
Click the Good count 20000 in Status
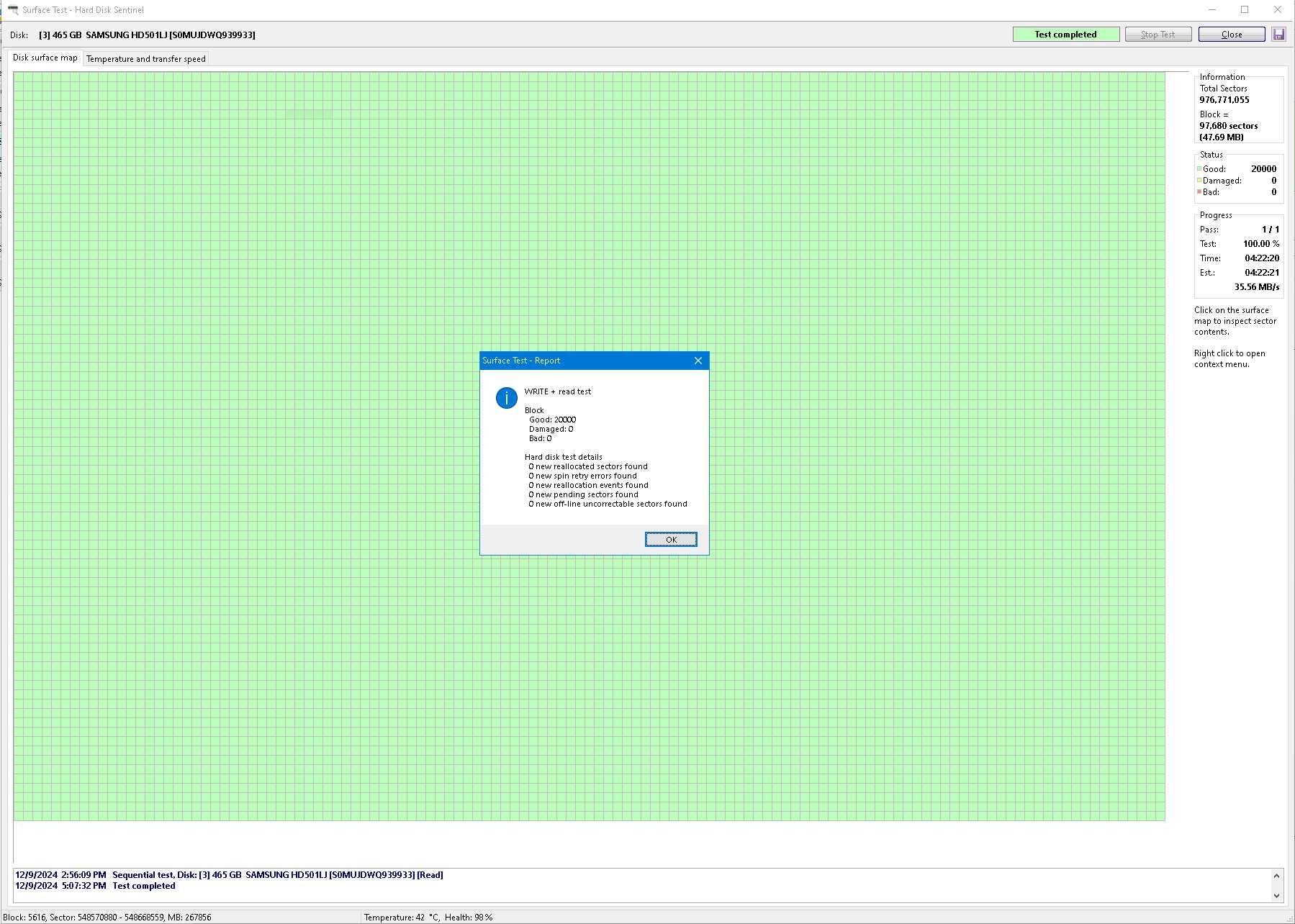(1263, 169)
